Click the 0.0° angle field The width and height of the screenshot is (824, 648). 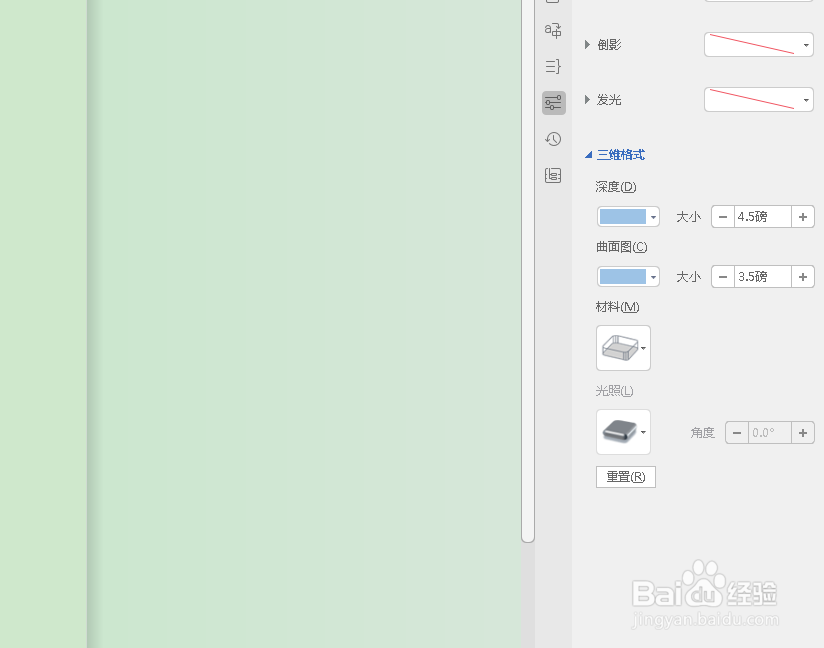pyautogui.click(x=770, y=433)
